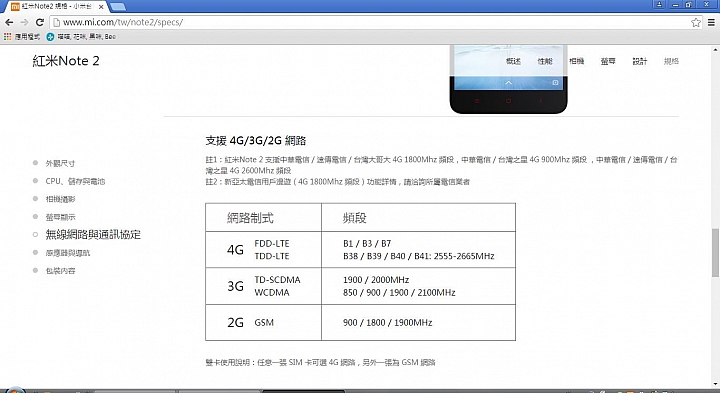Image resolution: width=720 pixels, height=393 pixels.
Task: Open the 設計 navigation item
Action: click(640, 61)
